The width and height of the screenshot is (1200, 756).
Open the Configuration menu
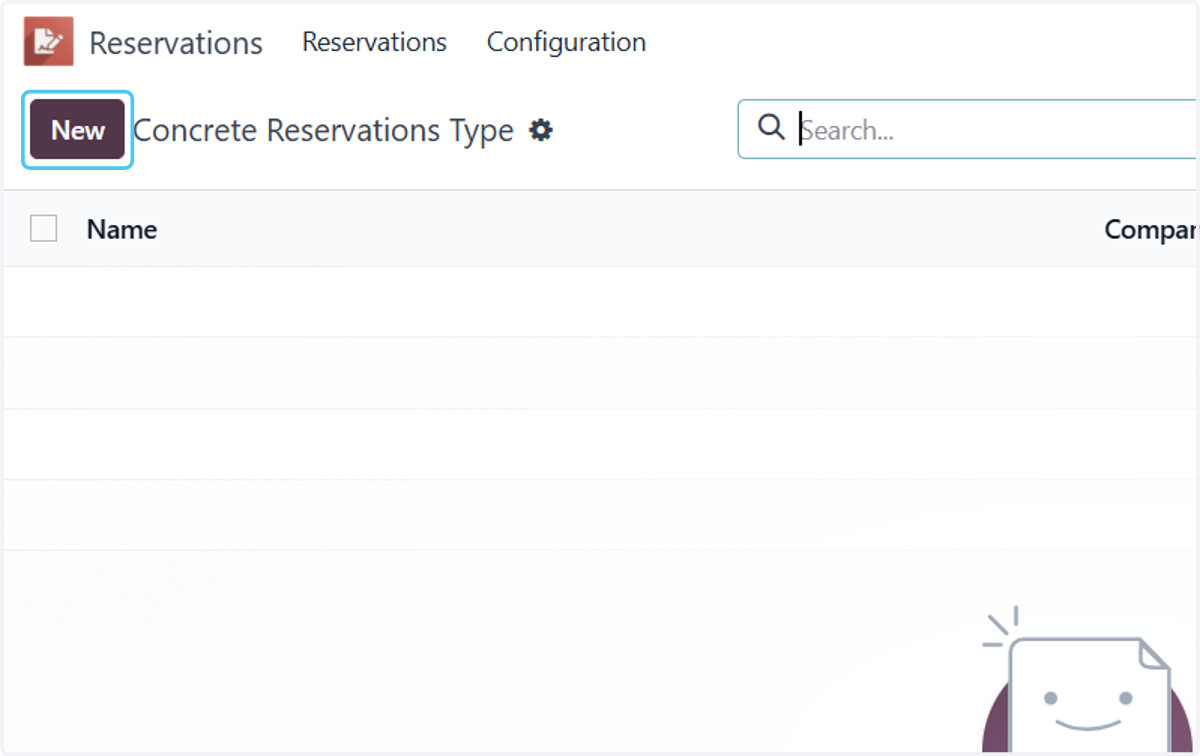pyautogui.click(x=566, y=42)
